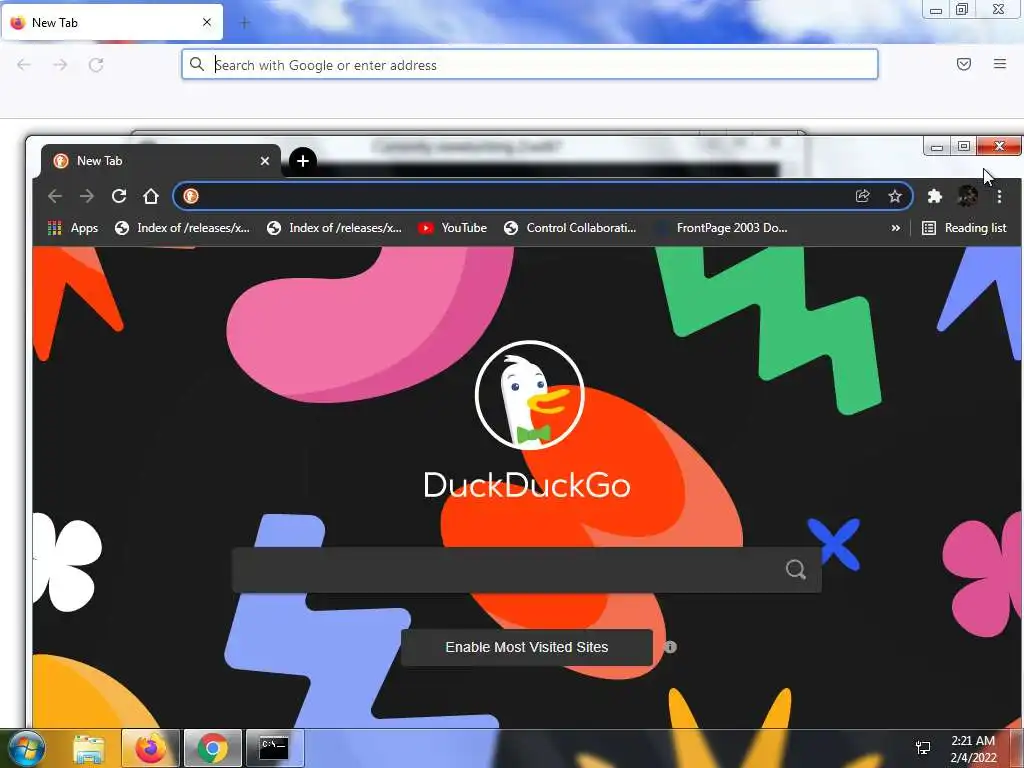Screen dimensions: 1024x768
Task: Go back in Chrome window
Action: pos(55,196)
